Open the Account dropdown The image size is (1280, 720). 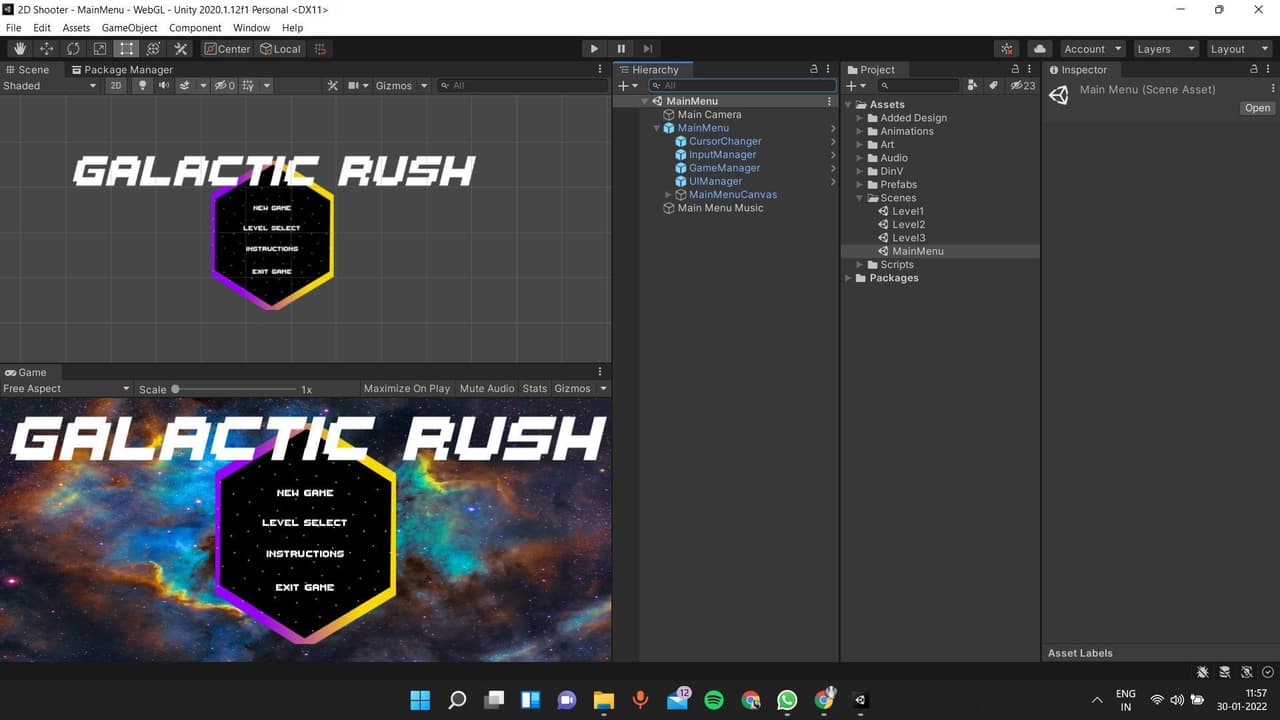click(x=1092, y=49)
